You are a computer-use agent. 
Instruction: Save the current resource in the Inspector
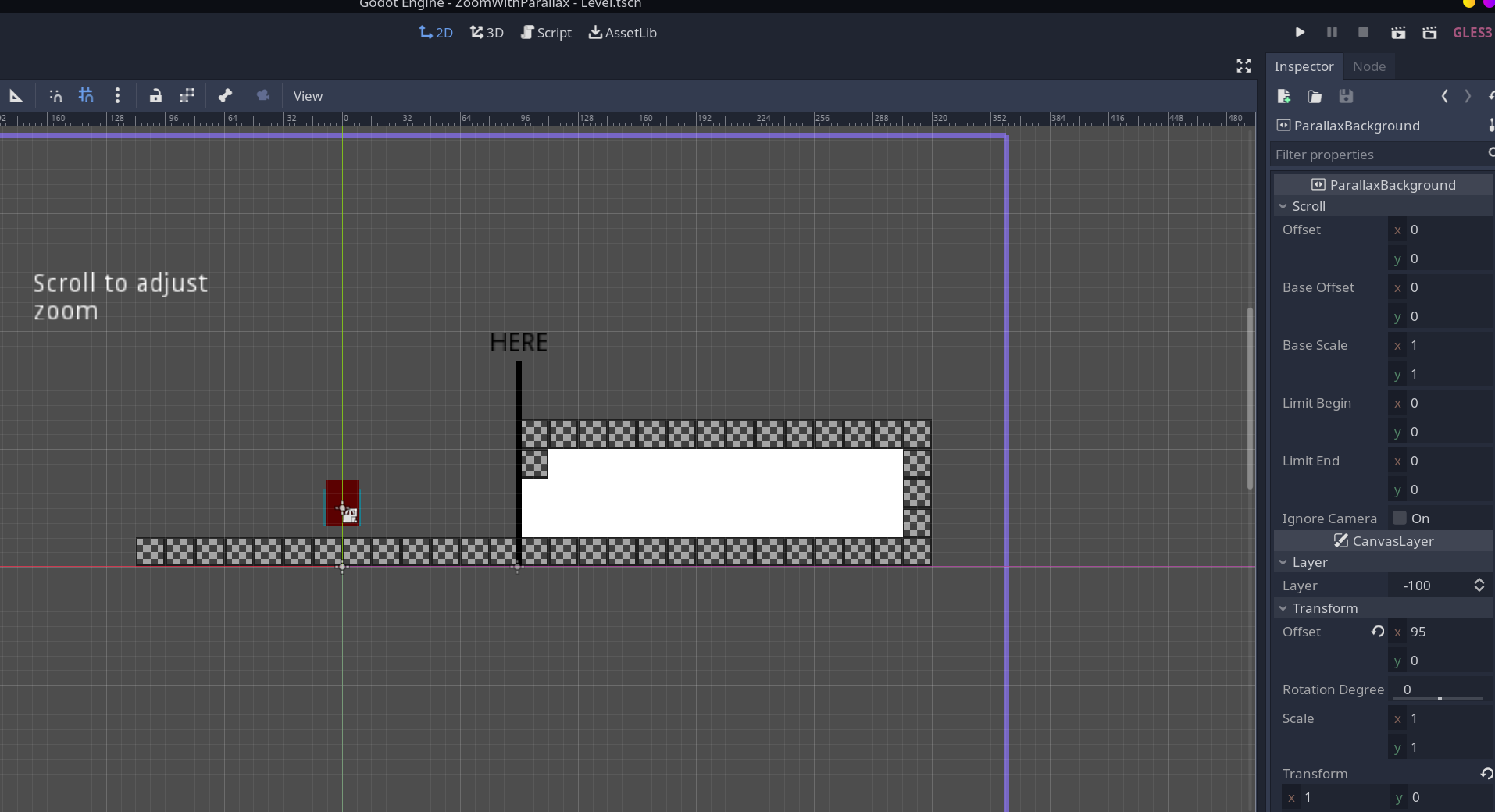pos(1346,96)
